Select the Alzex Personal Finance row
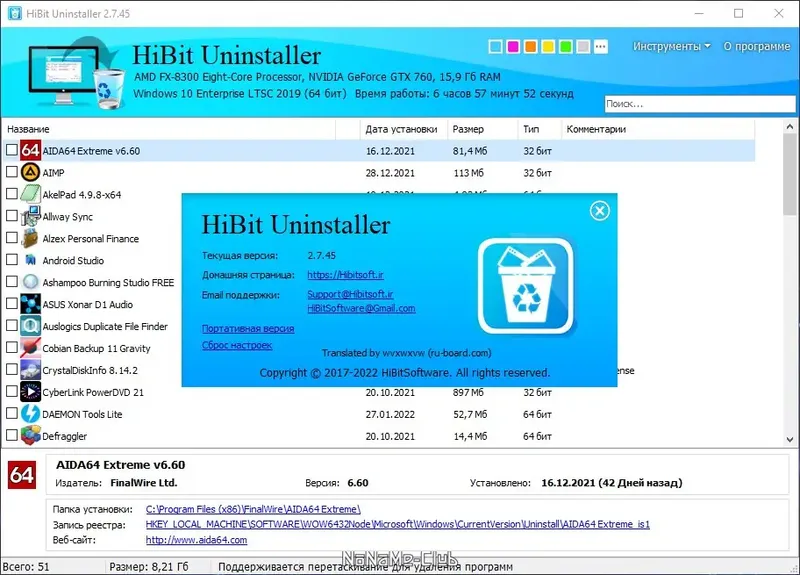The height and width of the screenshot is (575, 800). click(92, 238)
